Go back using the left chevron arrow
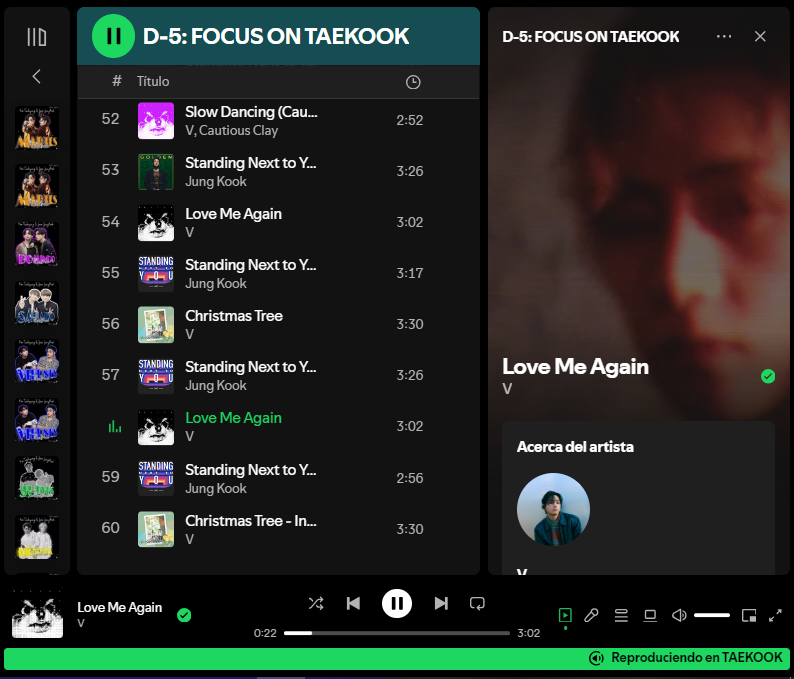The width and height of the screenshot is (794, 679). pyautogui.click(x=36, y=77)
